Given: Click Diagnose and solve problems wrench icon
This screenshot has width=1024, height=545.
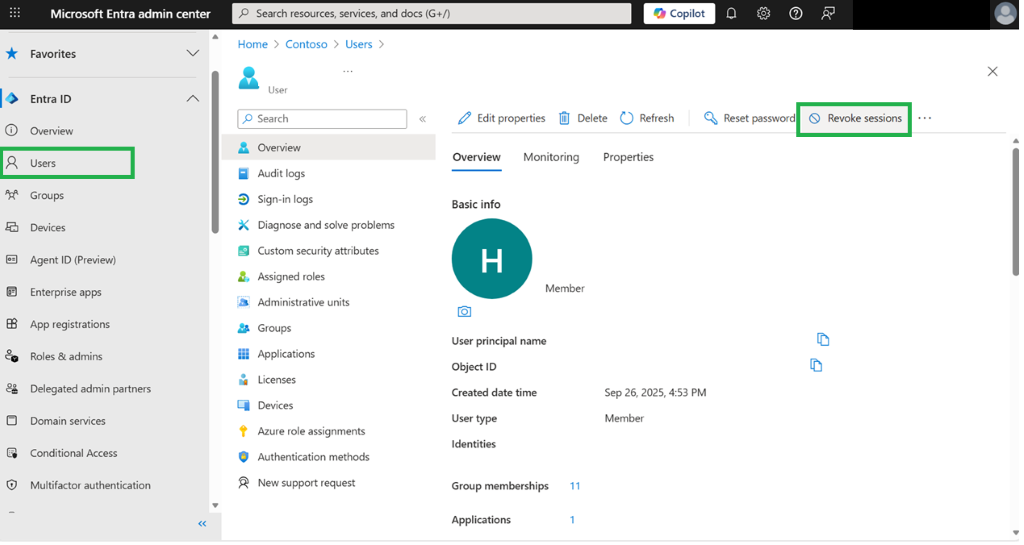Looking at the screenshot, I should coord(244,225).
